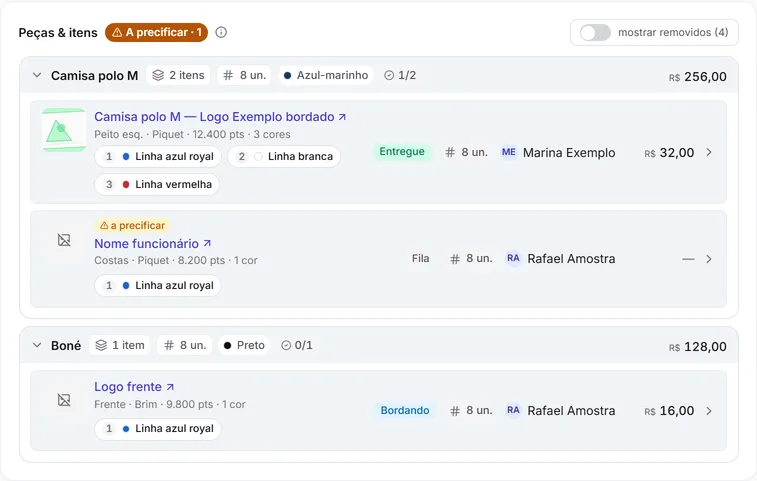Click hash icon on Logo frente row
Screen dimensions: 757x481
click(455, 411)
